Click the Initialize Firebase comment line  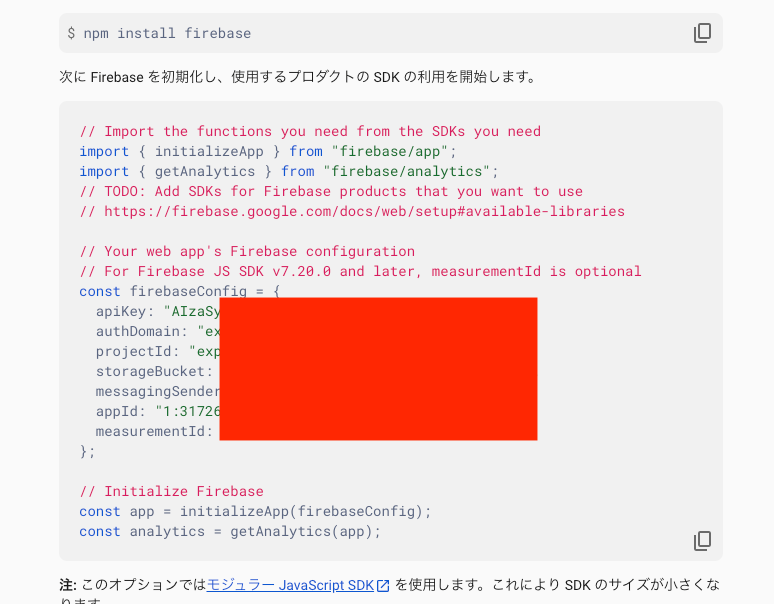point(171,491)
